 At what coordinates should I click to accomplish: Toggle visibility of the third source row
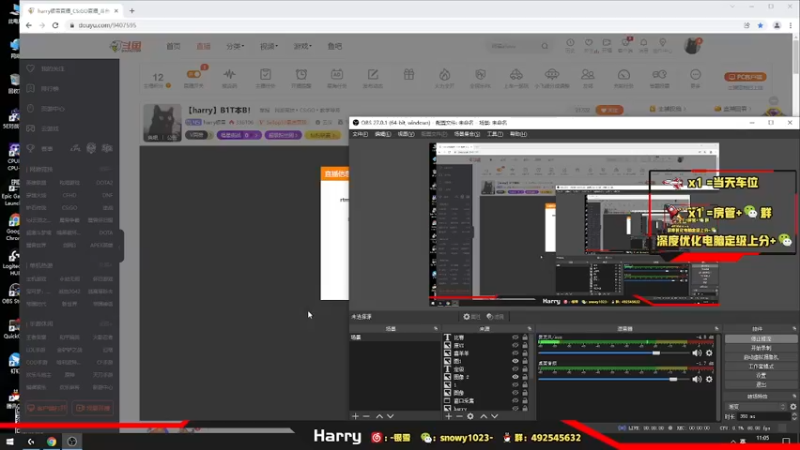[x=515, y=353]
